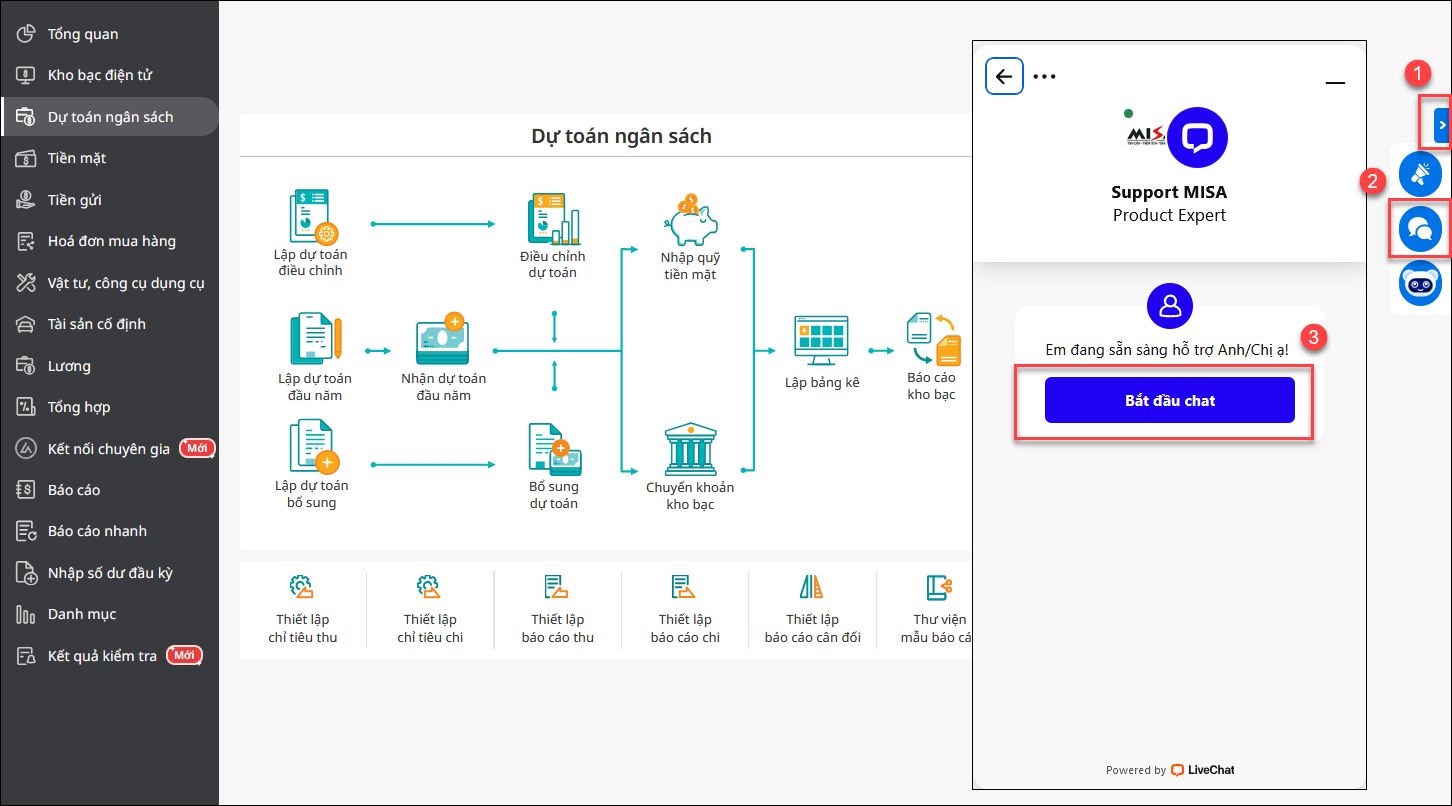The image size is (1452, 806).
Task: Click robot assistant icon
Action: (x=1420, y=285)
